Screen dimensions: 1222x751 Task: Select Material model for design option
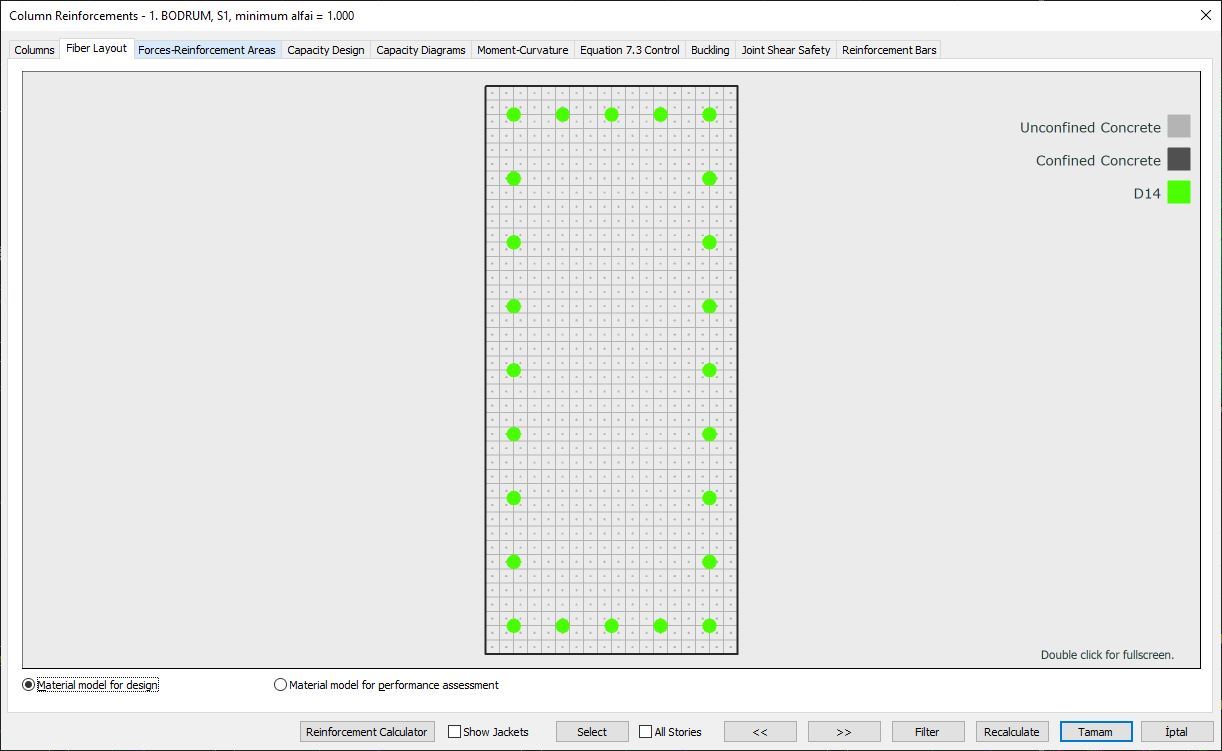tap(27, 684)
